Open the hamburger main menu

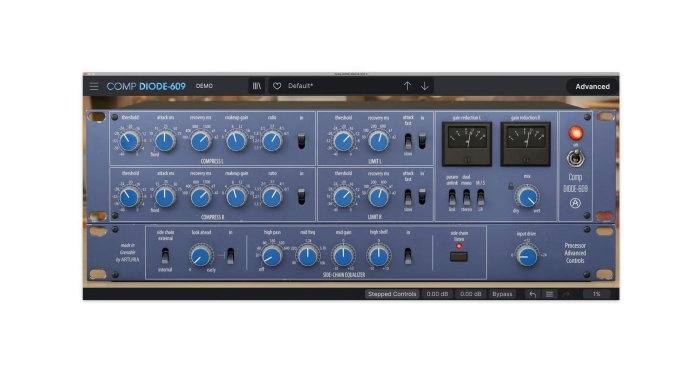(x=94, y=86)
